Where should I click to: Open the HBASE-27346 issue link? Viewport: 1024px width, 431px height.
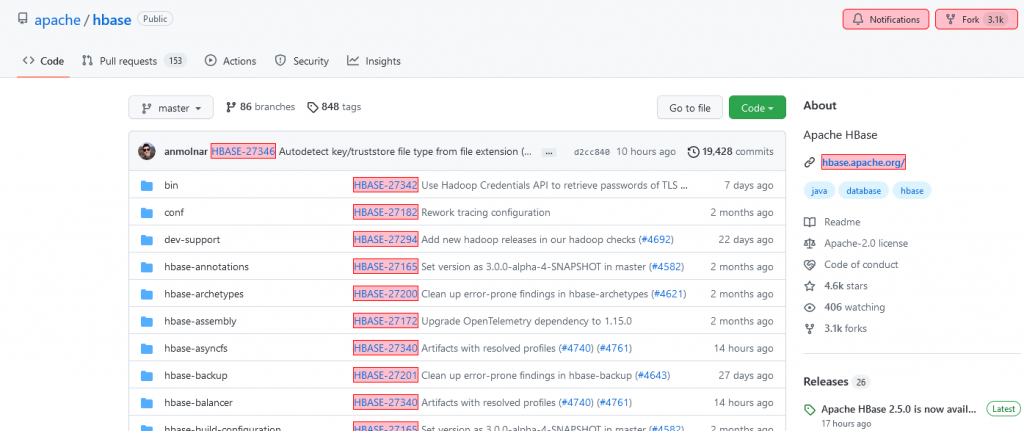coord(243,152)
